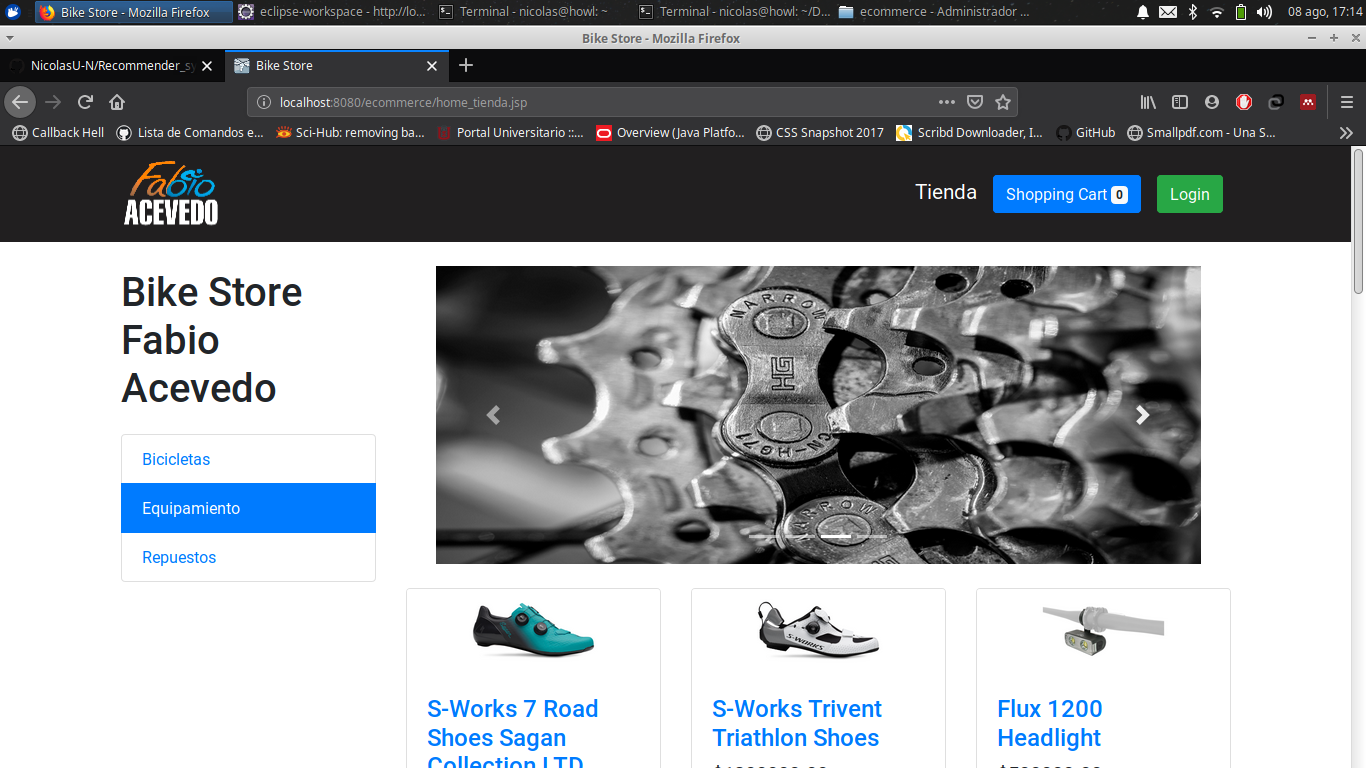
Task: Save page to Pocket
Action: (975, 102)
